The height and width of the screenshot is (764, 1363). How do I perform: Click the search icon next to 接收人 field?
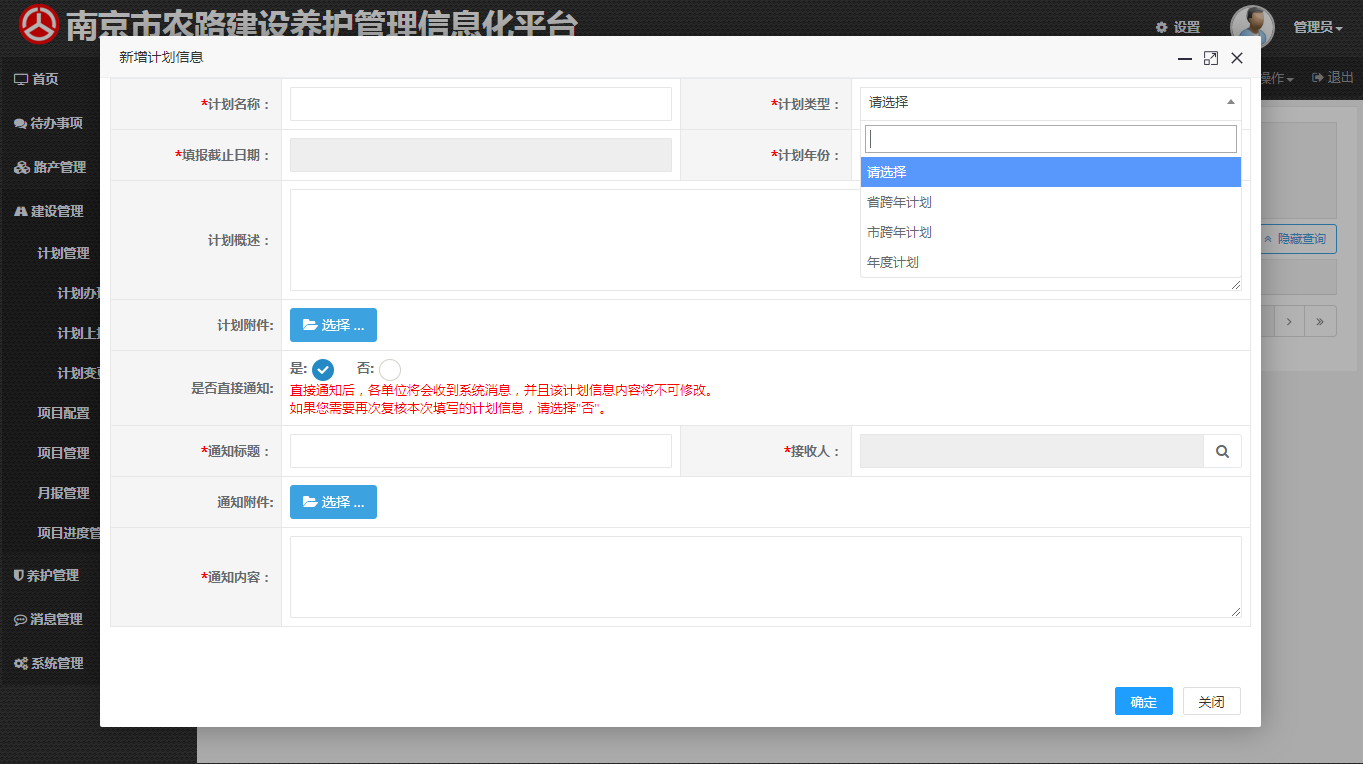pyautogui.click(x=1222, y=451)
